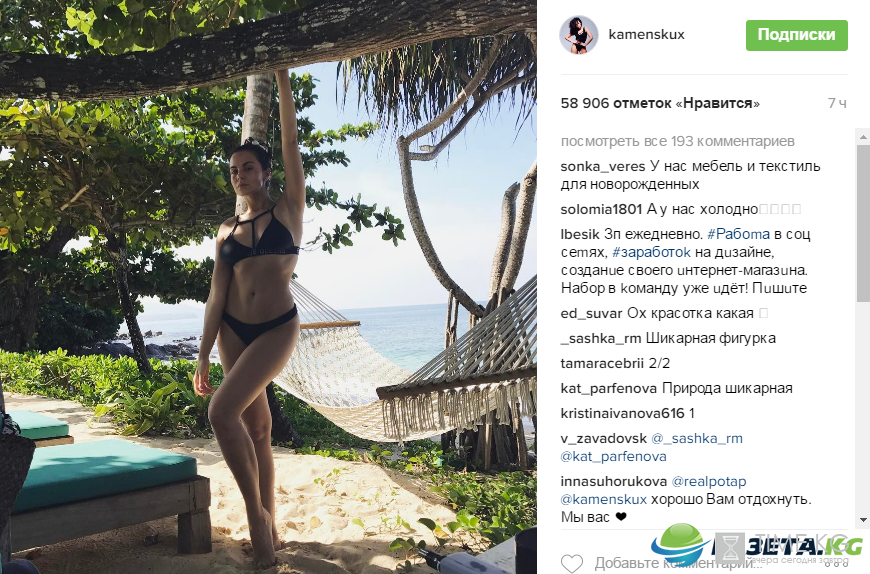
Task: Open the kamenskux username link
Action: [x=646, y=34]
